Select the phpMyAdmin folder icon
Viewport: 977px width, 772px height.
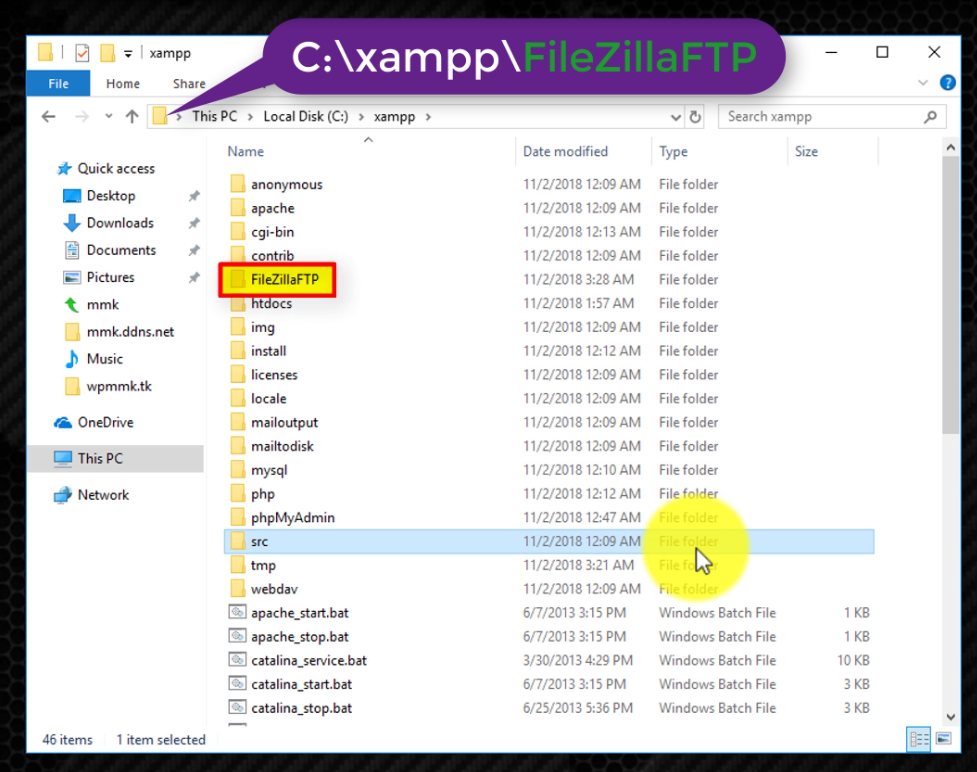(x=237, y=517)
